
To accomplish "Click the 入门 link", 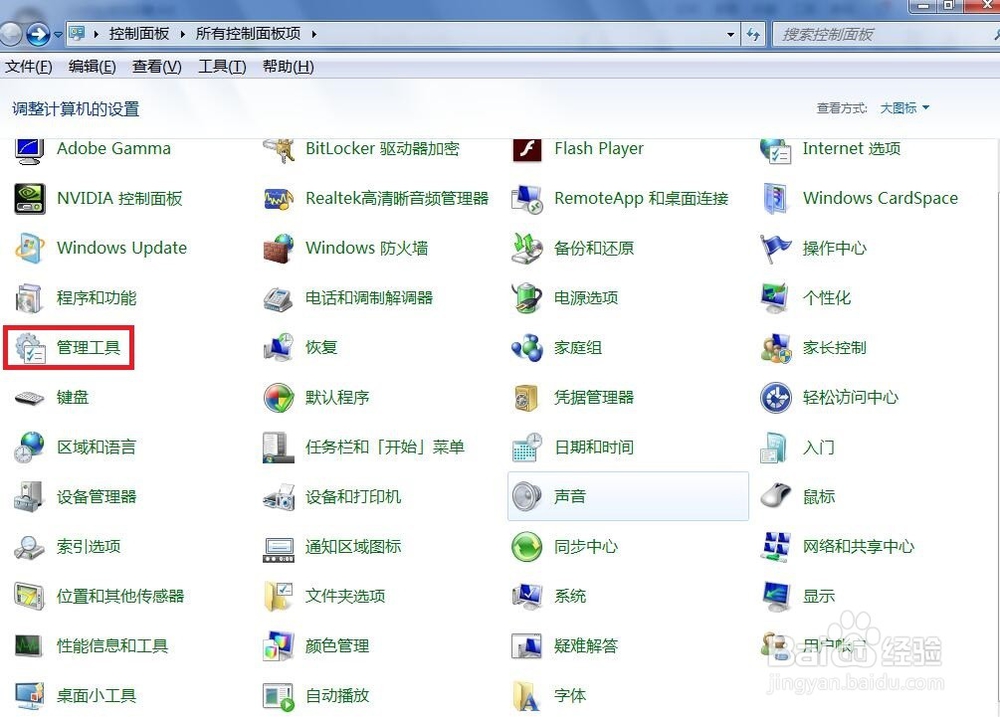I will point(819,447).
